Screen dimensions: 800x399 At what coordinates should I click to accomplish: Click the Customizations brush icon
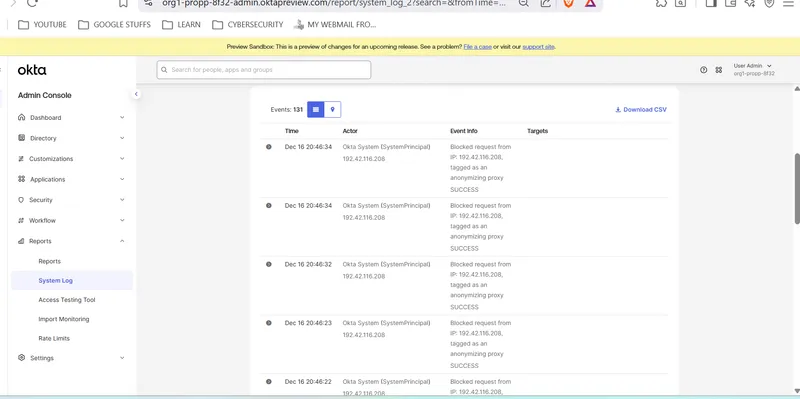click(x=21, y=159)
